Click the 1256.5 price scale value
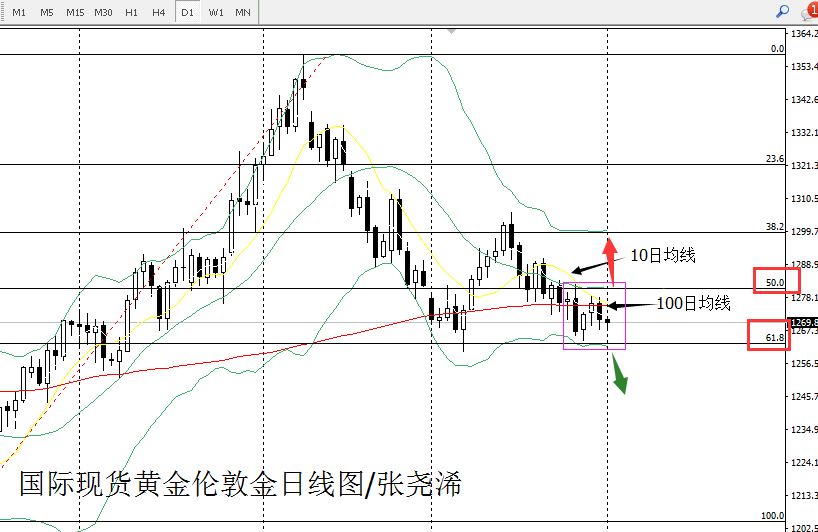 pyautogui.click(x=804, y=363)
